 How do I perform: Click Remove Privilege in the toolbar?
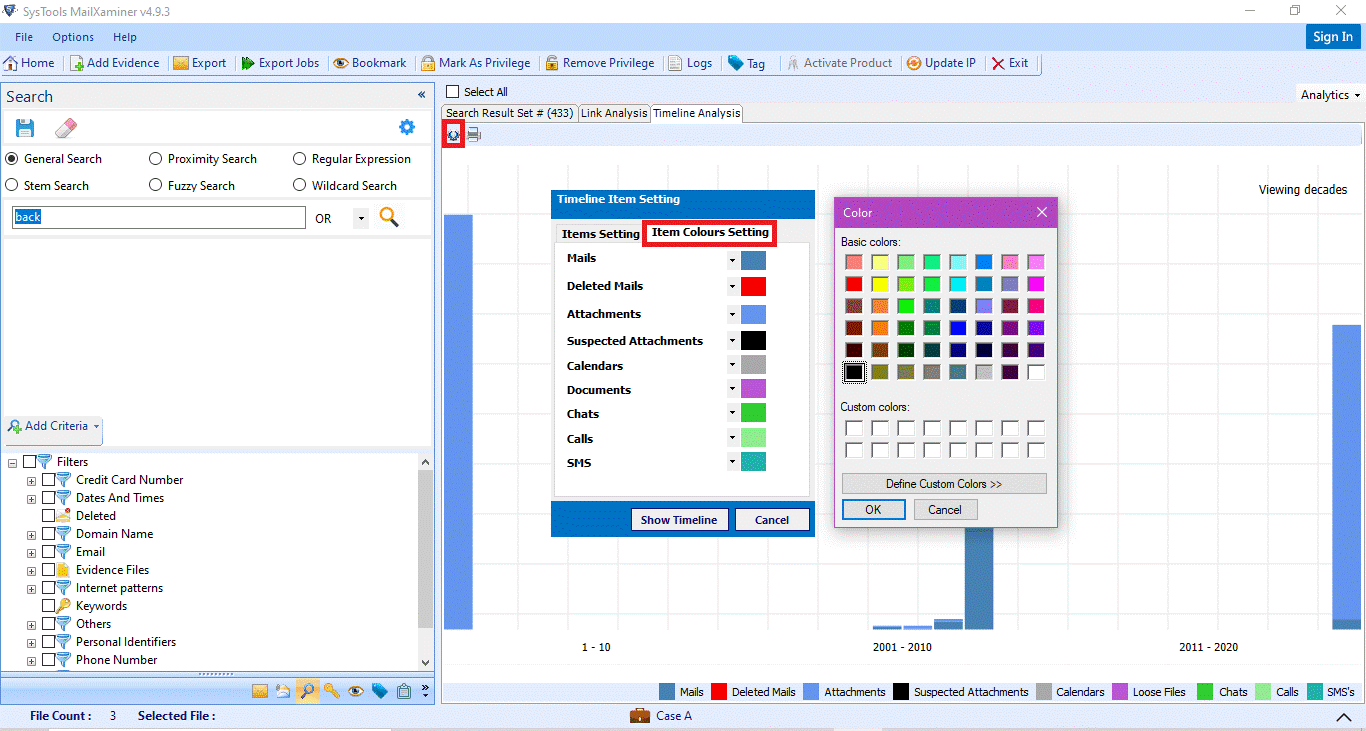(600, 63)
